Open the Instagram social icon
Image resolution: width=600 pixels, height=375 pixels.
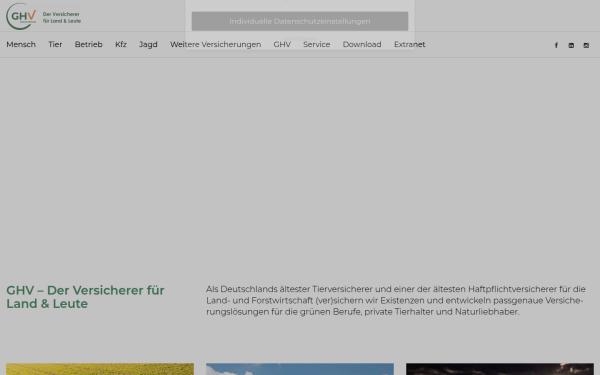click(586, 46)
